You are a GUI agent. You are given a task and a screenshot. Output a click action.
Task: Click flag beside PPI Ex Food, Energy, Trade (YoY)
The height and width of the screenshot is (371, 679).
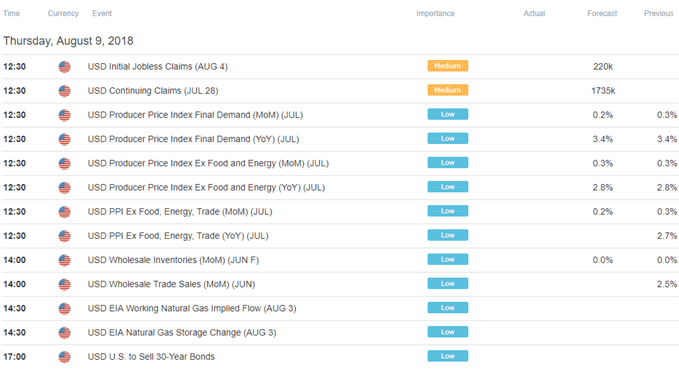(65, 236)
